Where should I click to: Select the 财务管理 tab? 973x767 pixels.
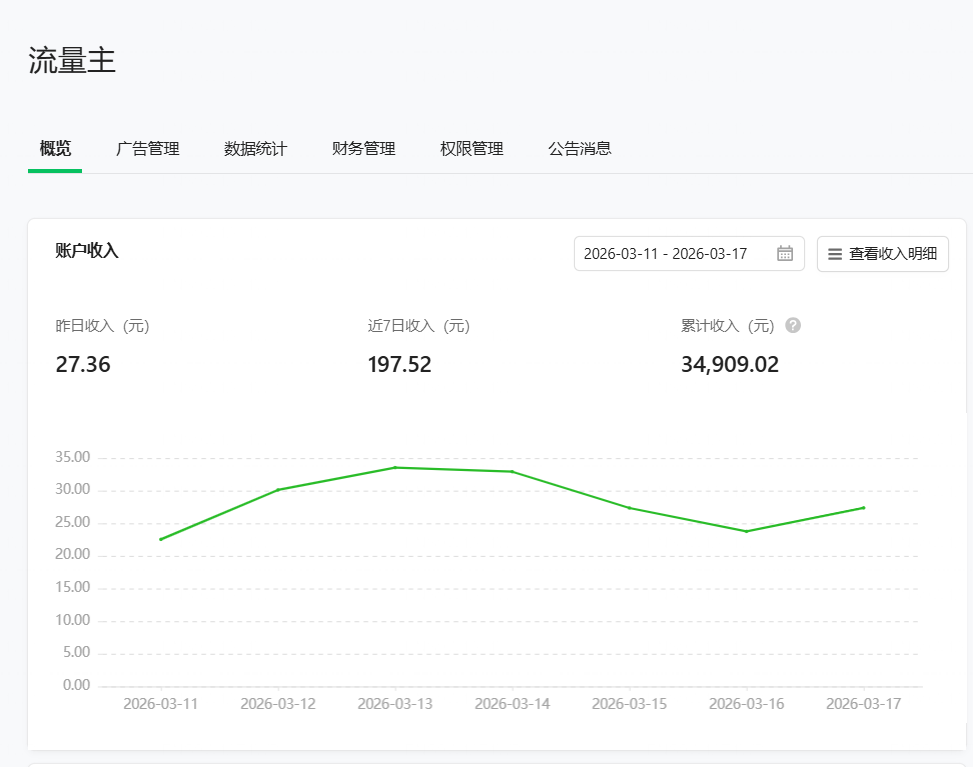point(362,148)
